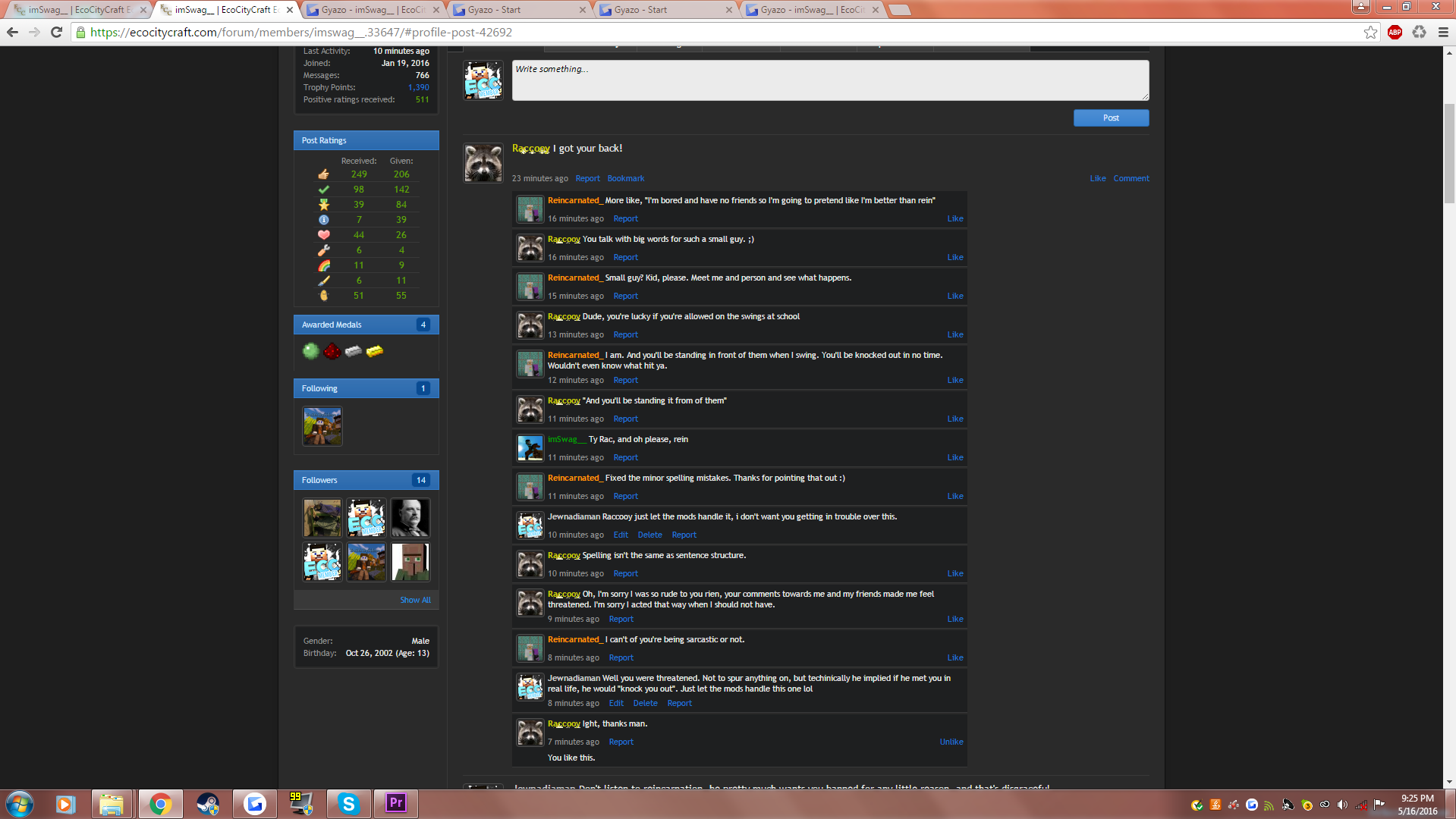Delete the 'Well you were threatened' comment
This screenshot has width=1456, height=819.
pyautogui.click(x=645, y=703)
